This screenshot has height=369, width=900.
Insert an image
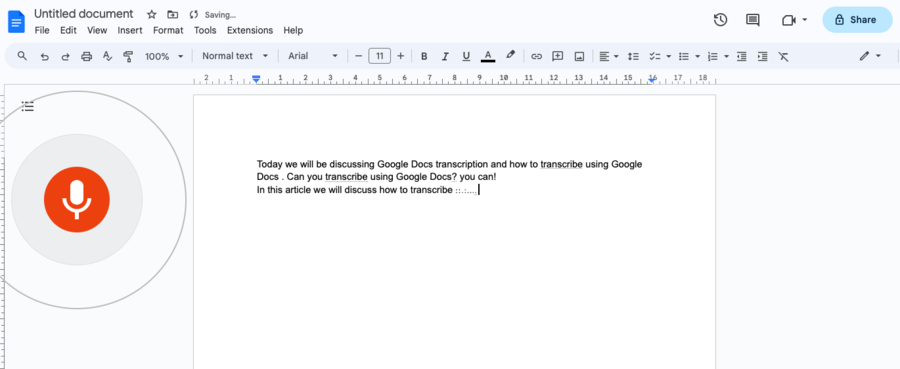tap(579, 56)
